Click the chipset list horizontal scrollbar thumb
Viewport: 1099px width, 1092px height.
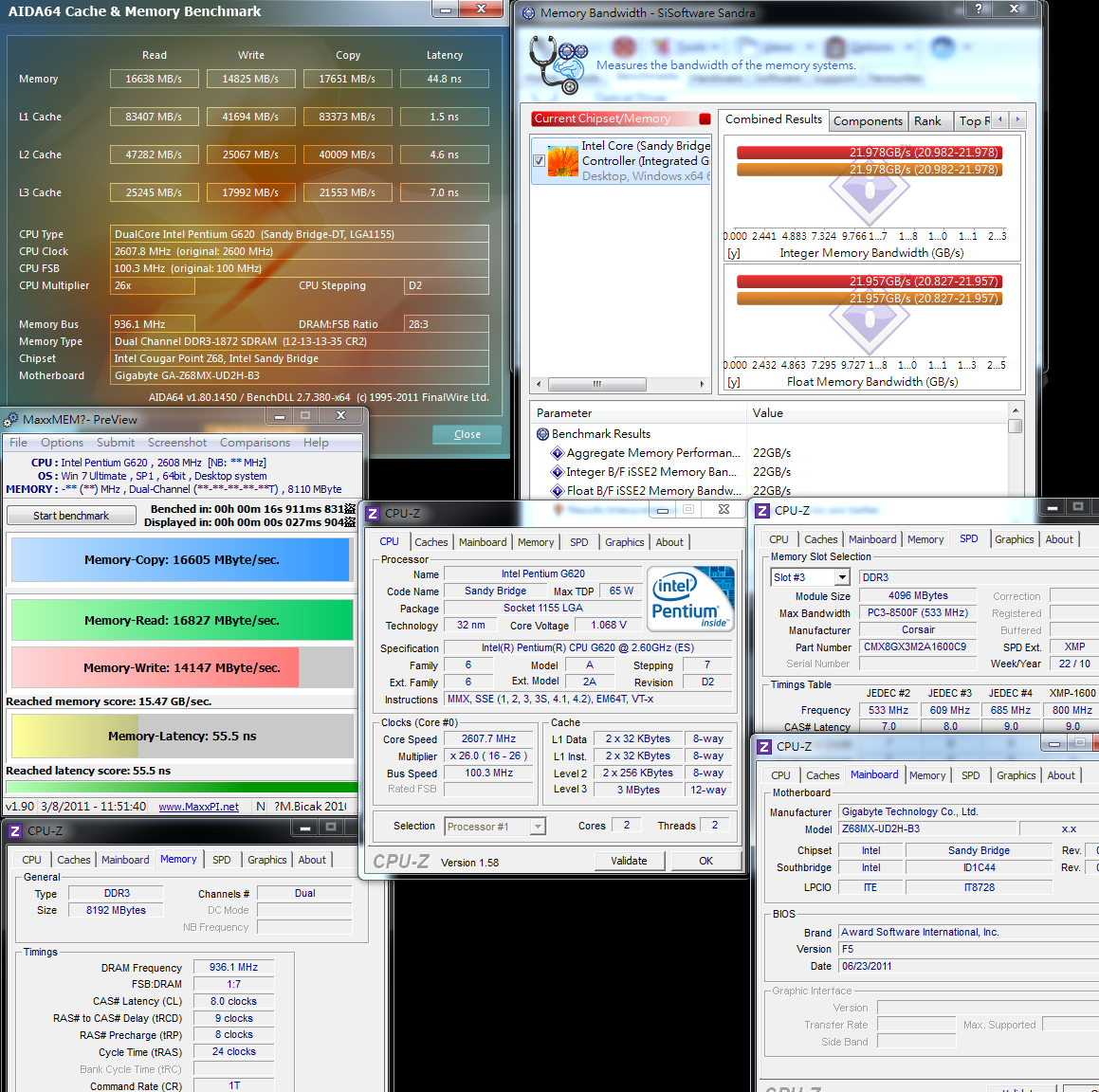[597, 384]
